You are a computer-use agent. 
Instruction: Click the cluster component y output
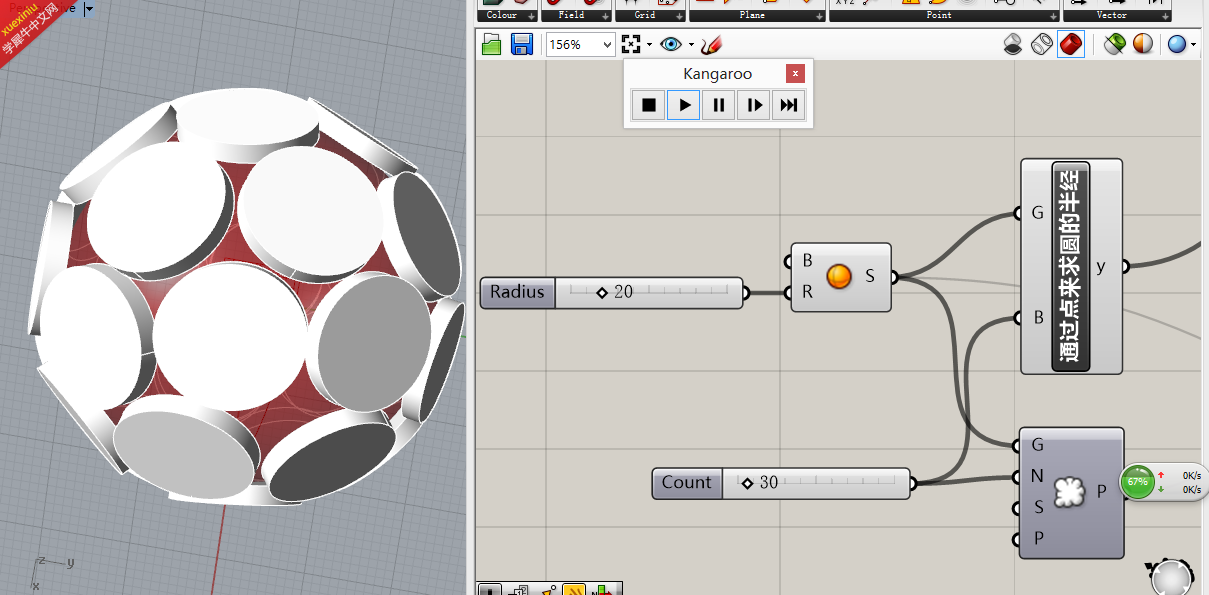pos(1101,266)
